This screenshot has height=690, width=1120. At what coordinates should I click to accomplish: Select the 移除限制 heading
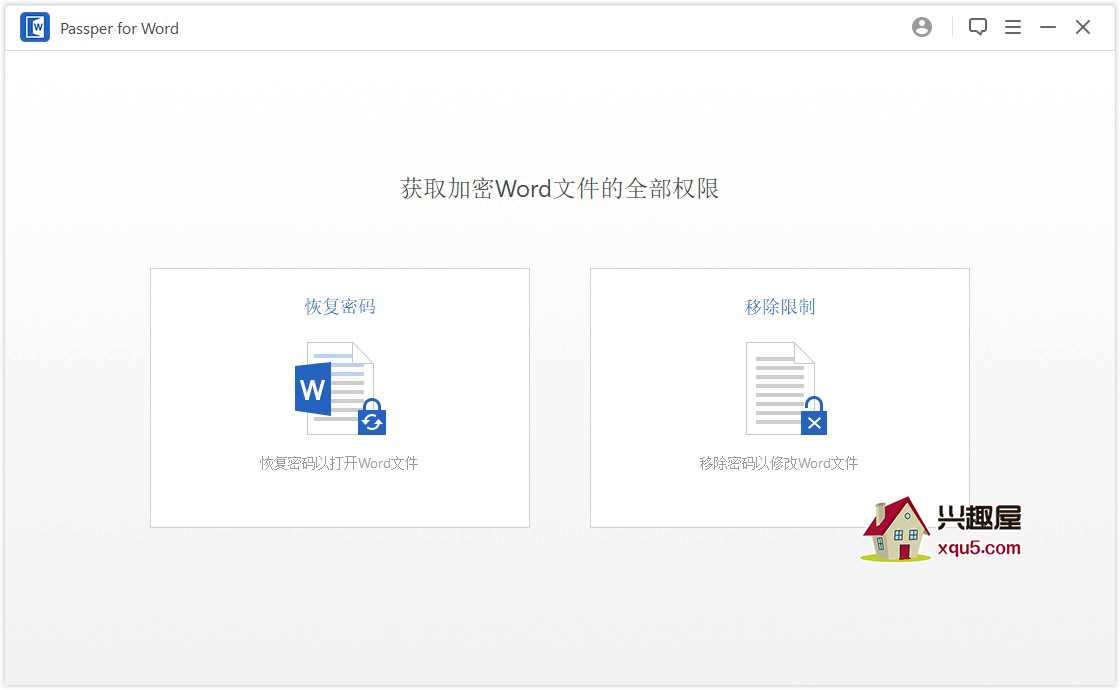pos(780,306)
